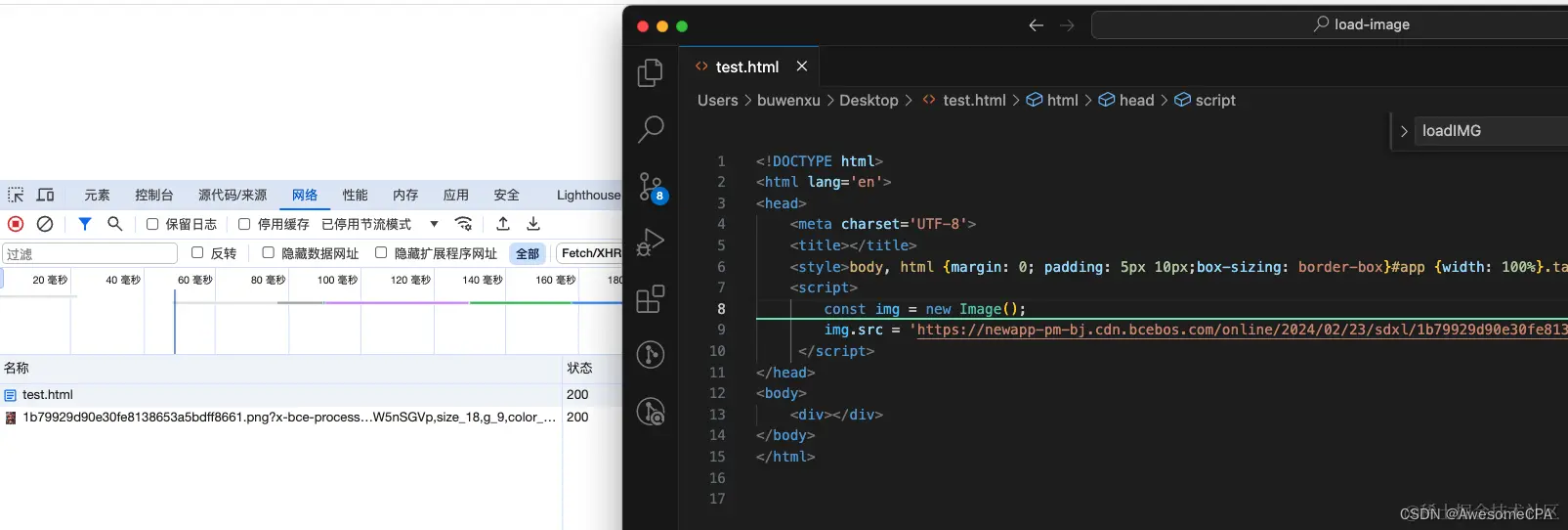
Task: Click the Desktop breadcrumb segment
Action: 869,100
